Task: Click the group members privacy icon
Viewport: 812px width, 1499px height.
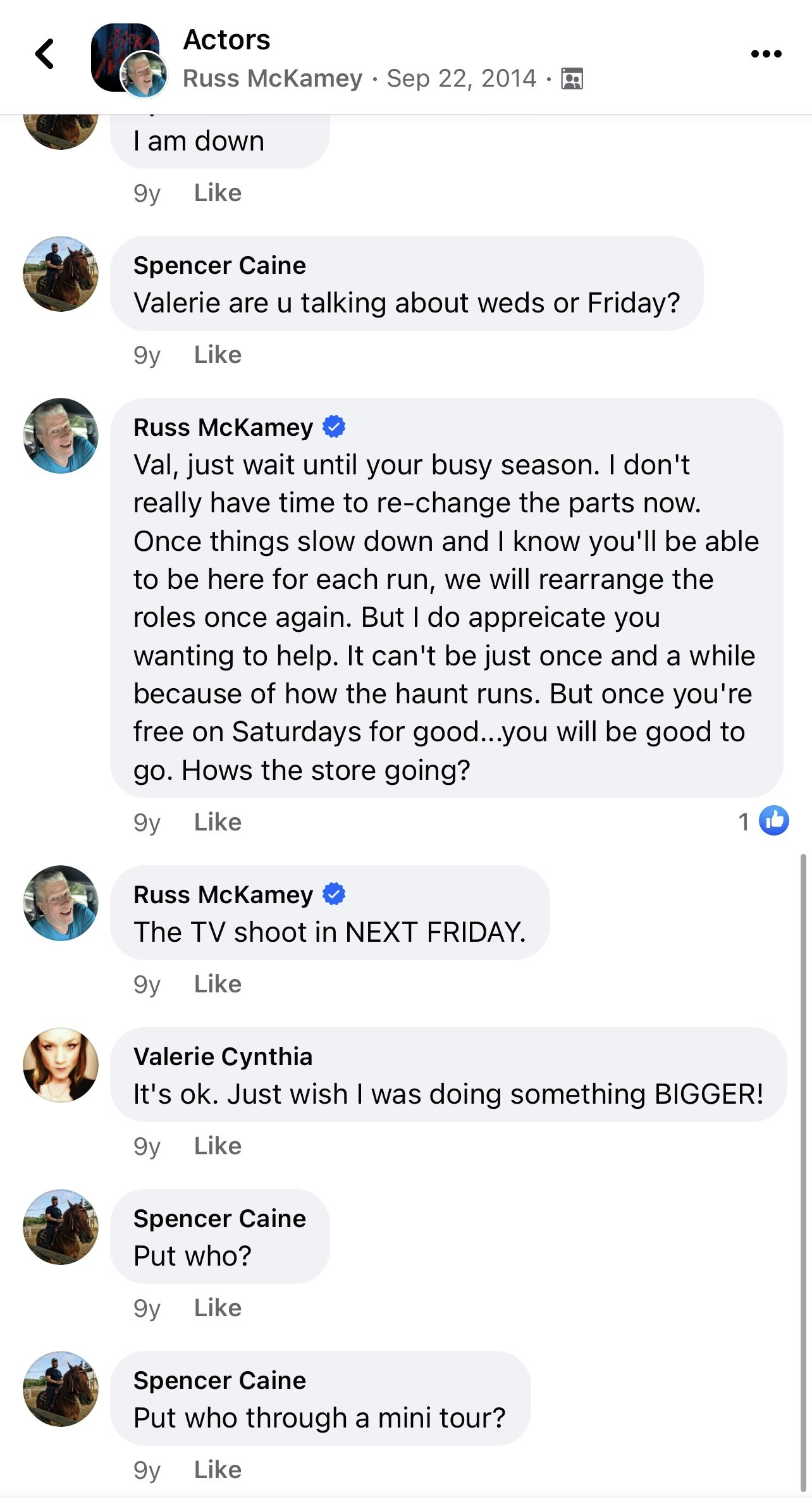Action: point(572,78)
